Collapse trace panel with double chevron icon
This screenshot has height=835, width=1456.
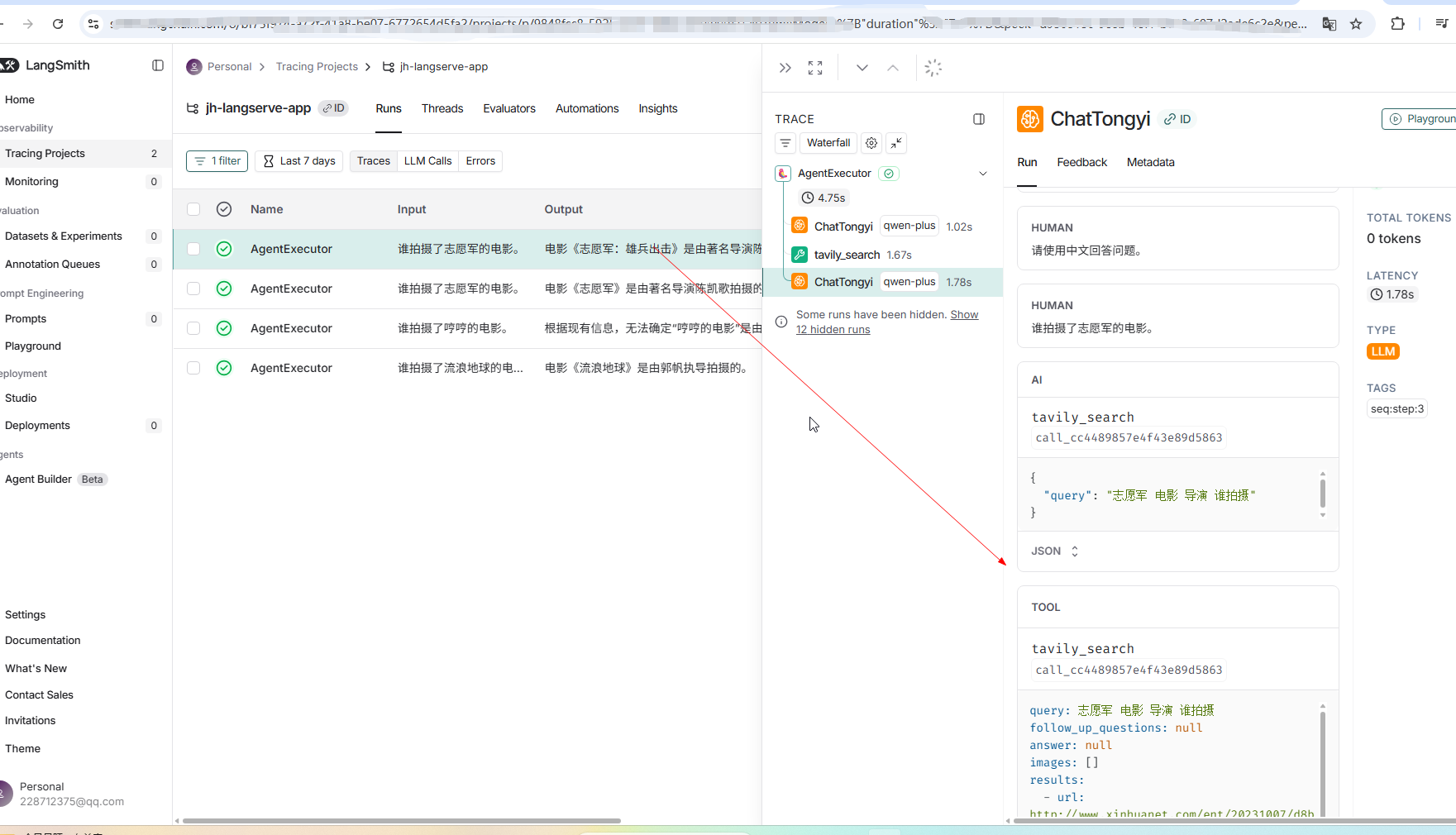(785, 68)
